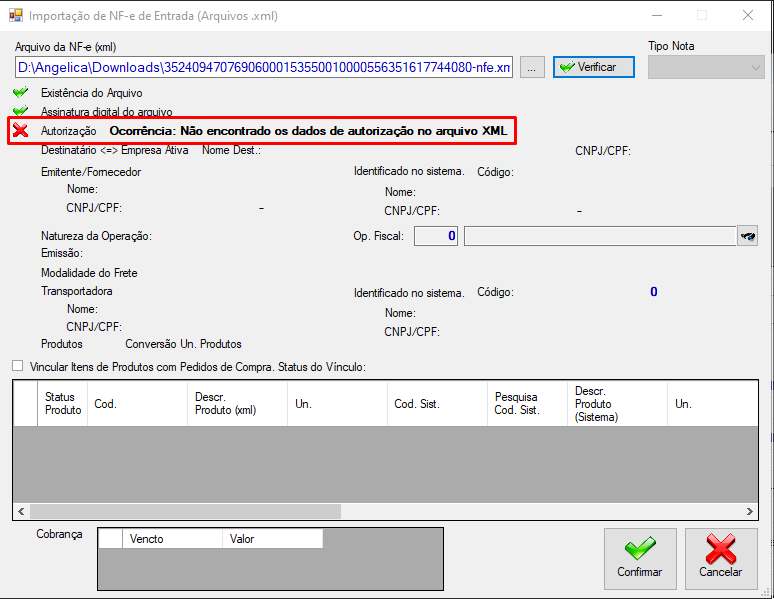The image size is (774, 599).
Task: Click the Vencto column header in Cobrança
Action: (172, 539)
